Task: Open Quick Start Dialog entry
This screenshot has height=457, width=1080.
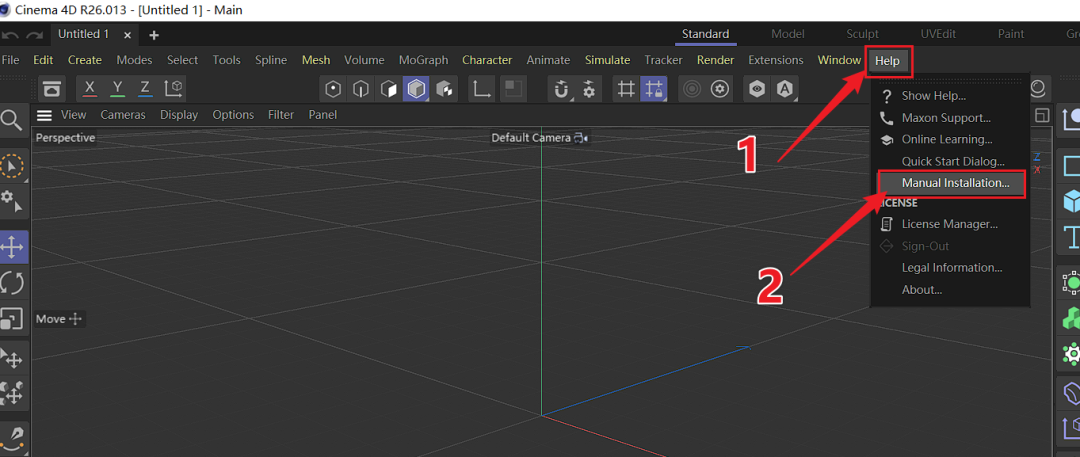Action: click(951, 161)
